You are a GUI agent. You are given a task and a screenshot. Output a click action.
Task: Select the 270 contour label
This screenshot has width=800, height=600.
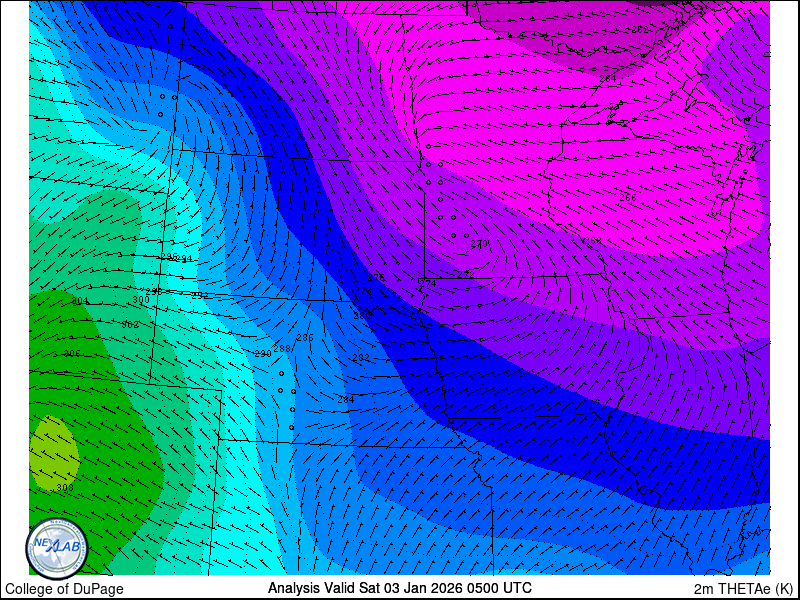(479, 244)
